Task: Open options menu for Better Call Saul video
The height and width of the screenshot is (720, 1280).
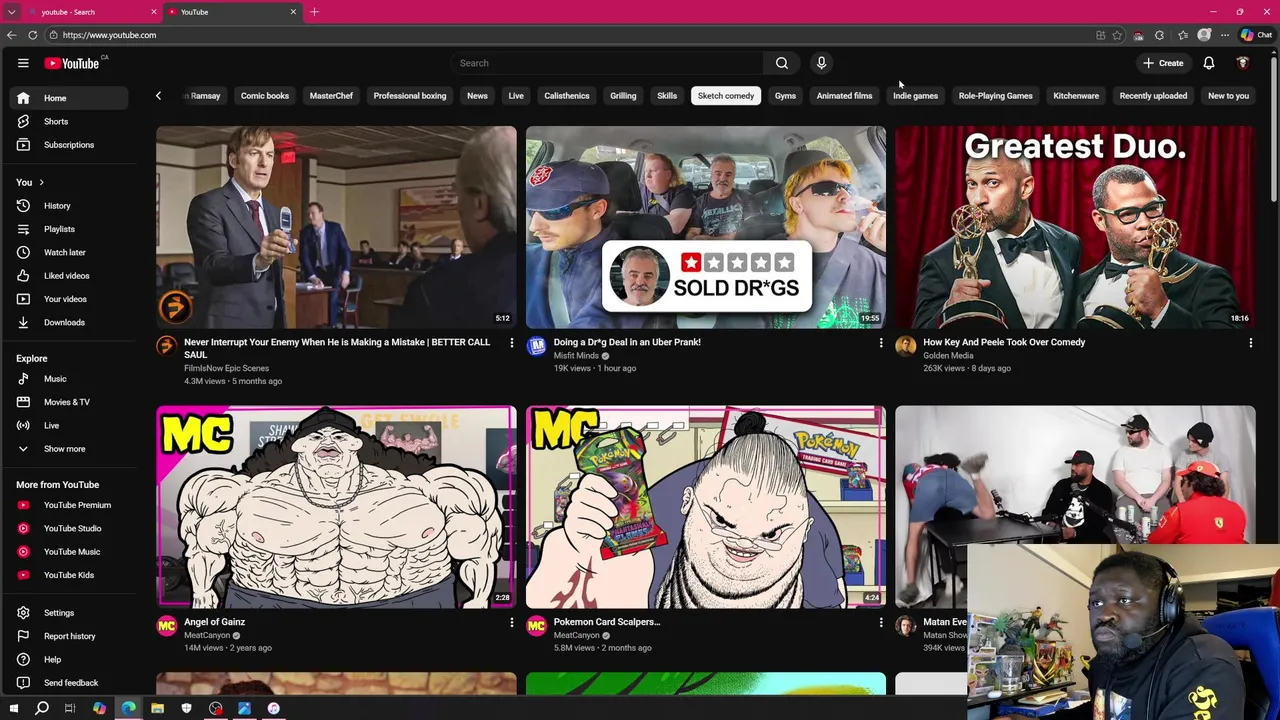Action: (511, 343)
